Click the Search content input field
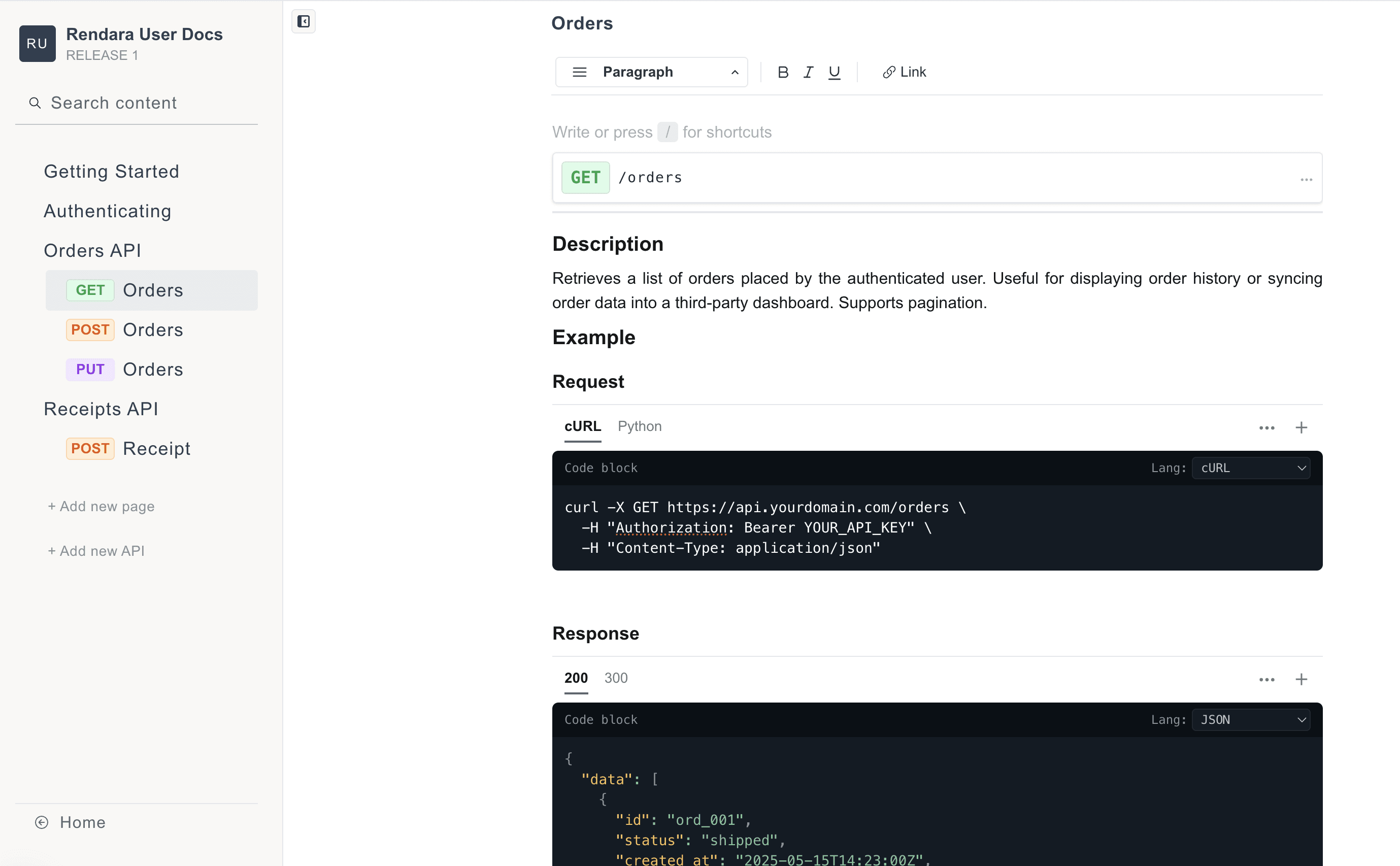Image resolution: width=1400 pixels, height=866 pixels. pyautogui.click(x=113, y=103)
